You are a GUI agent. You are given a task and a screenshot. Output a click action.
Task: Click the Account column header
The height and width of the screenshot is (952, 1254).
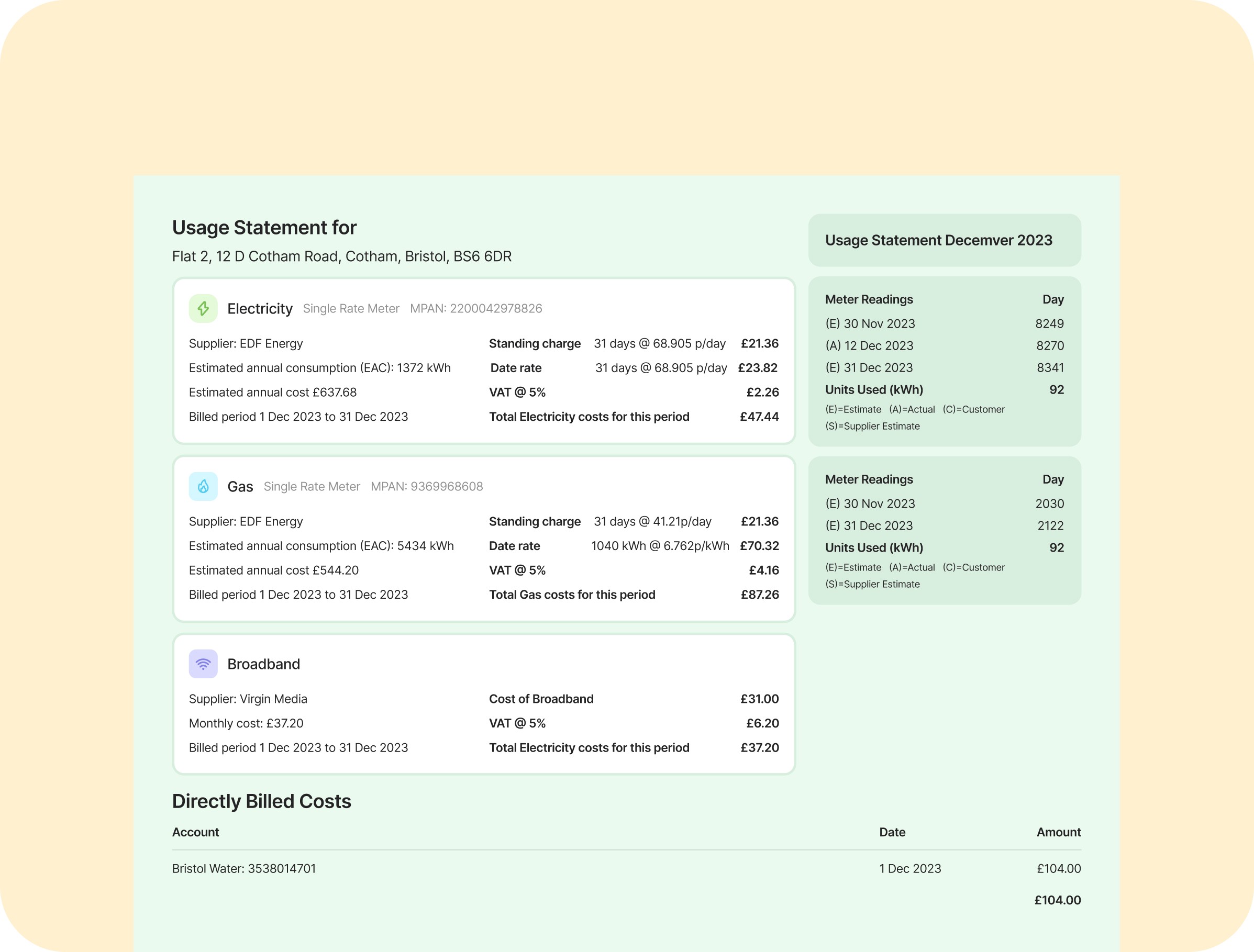point(196,832)
